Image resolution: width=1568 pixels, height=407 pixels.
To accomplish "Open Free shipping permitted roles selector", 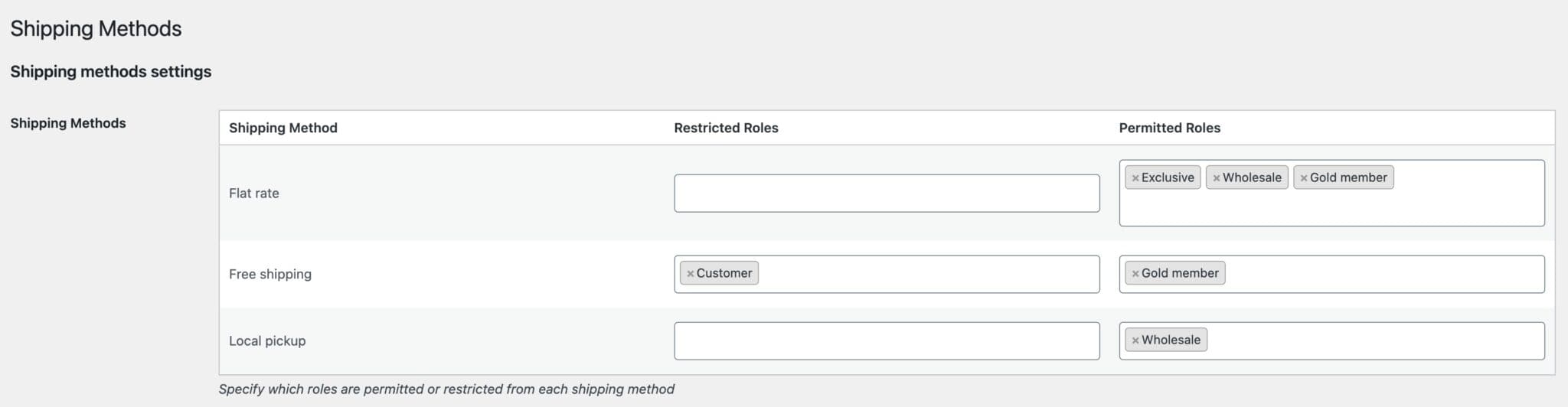I will coord(1331,274).
